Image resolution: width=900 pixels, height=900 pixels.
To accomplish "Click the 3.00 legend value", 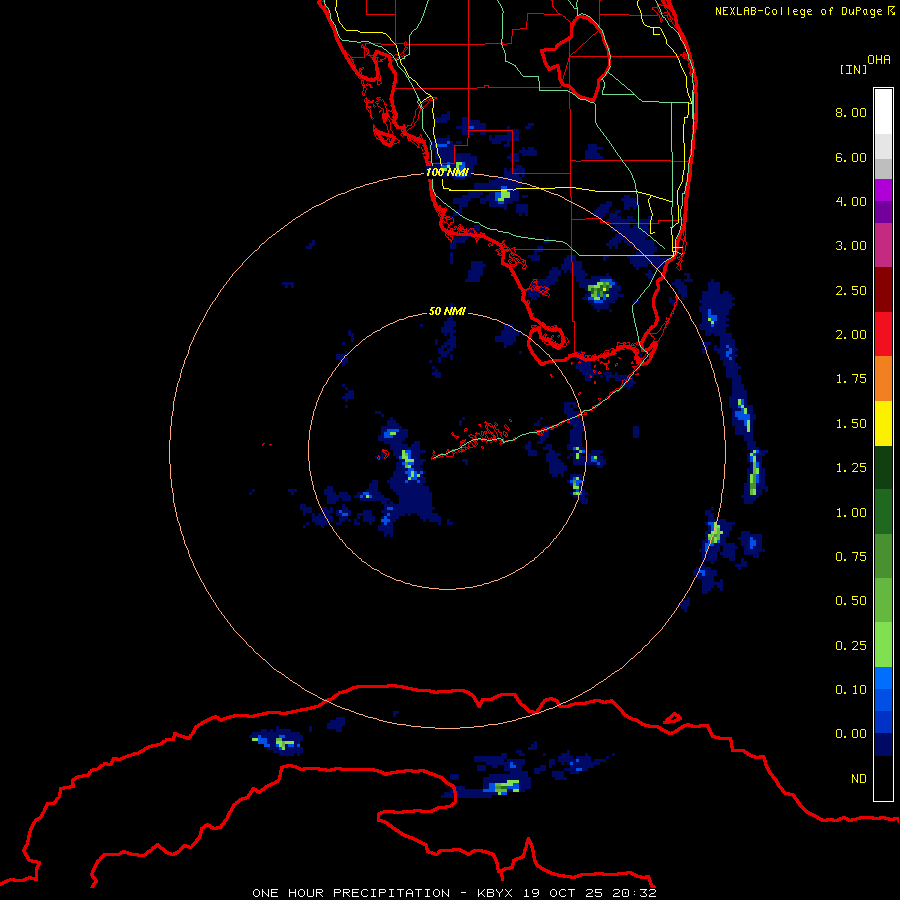I will (851, 246).
